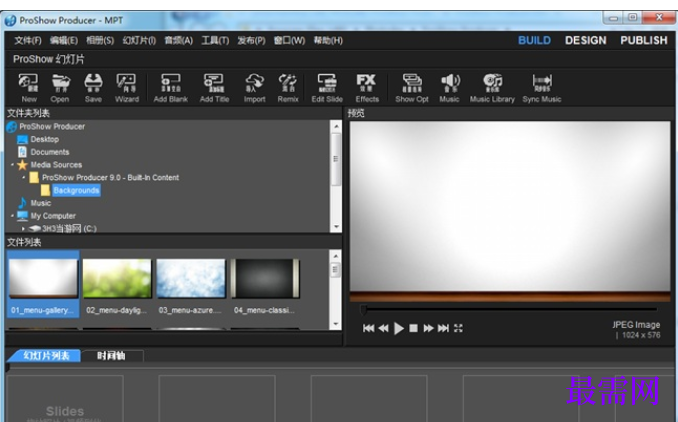
Task: Open the 工具(T) menu
Action: (215, 40)
